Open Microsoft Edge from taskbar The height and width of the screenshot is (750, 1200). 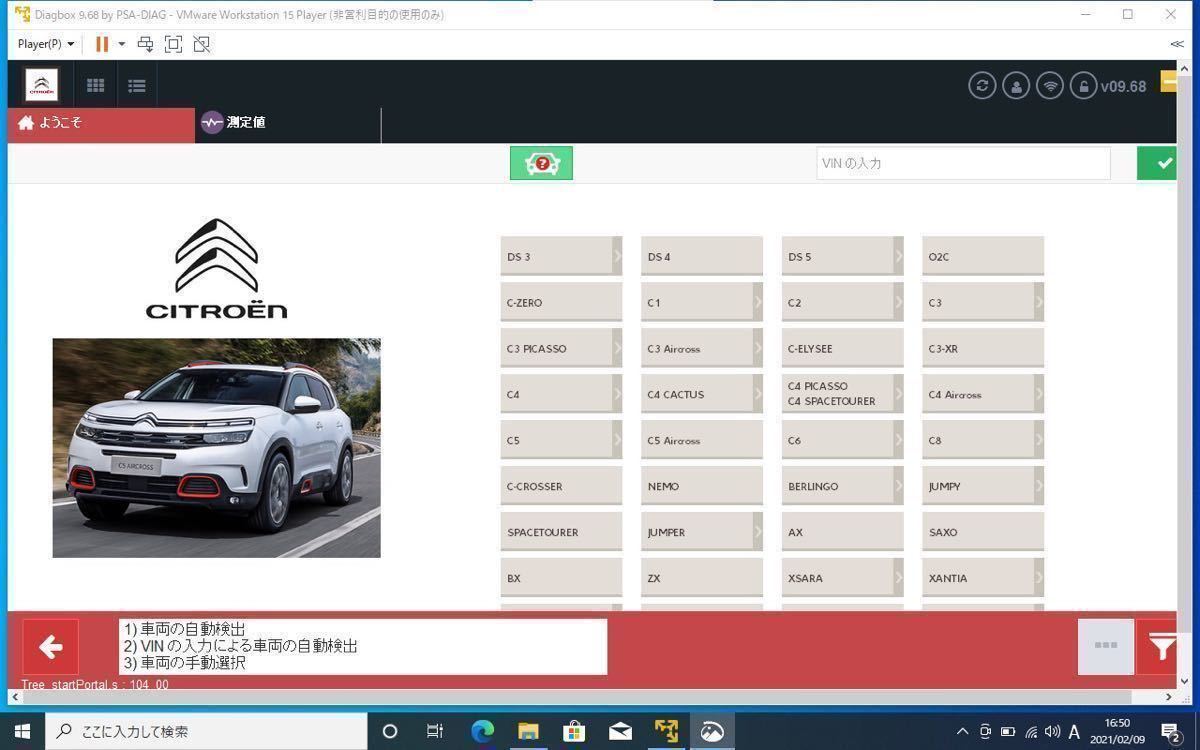pyautogui.click(x=482, y=731)
